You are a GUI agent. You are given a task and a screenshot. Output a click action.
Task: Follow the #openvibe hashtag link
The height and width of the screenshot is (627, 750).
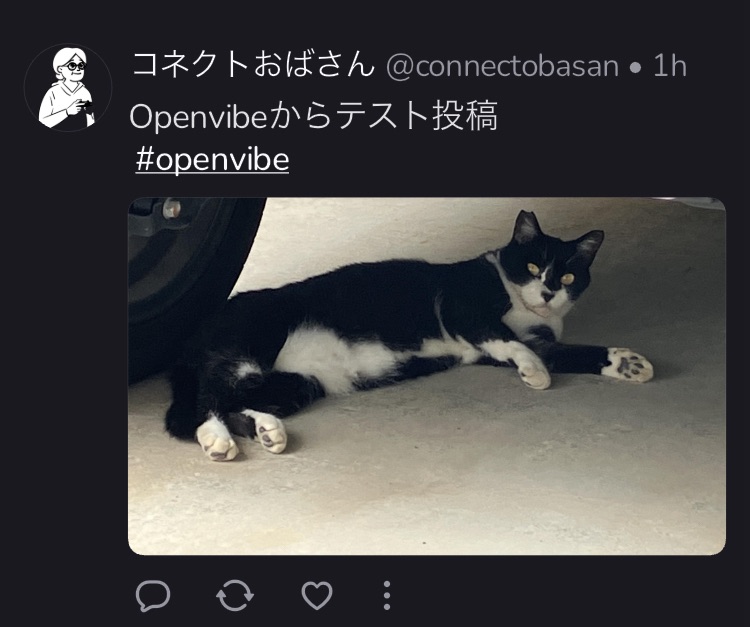pyautogui.click(x=212, y=160)
